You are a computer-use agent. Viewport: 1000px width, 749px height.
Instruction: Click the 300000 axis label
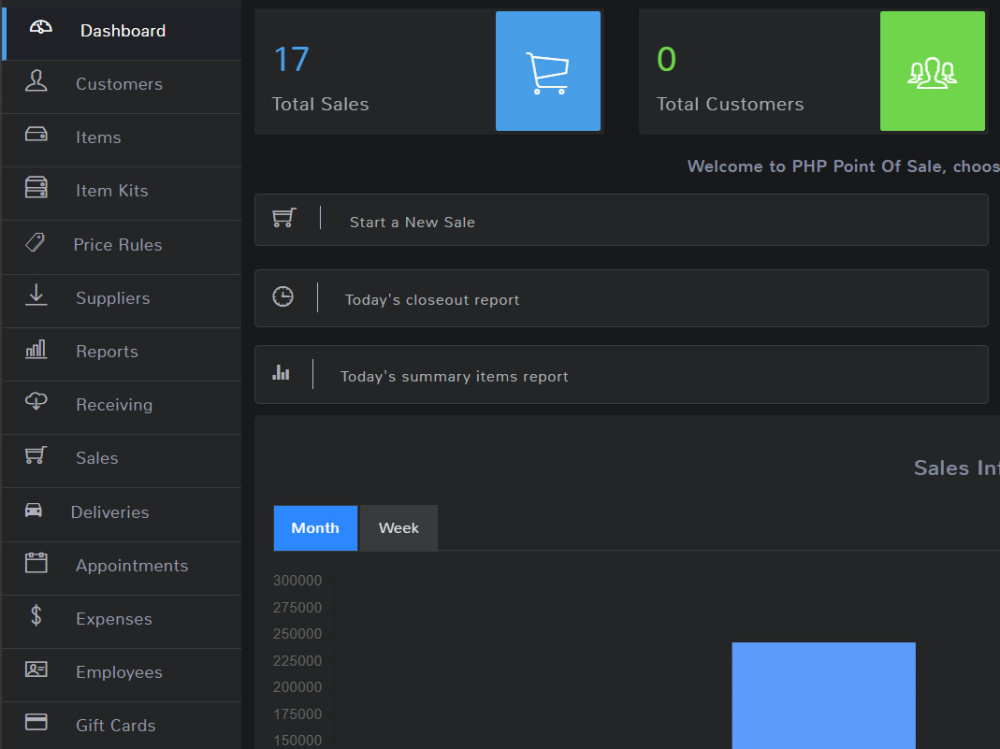297,581
